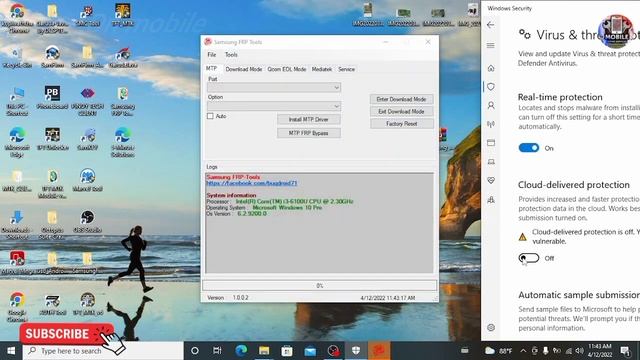The height and width of the screenshot is (360, 640).
Task: Switch to Service tab
Action: pyautogui.click(x=346, y=69)
